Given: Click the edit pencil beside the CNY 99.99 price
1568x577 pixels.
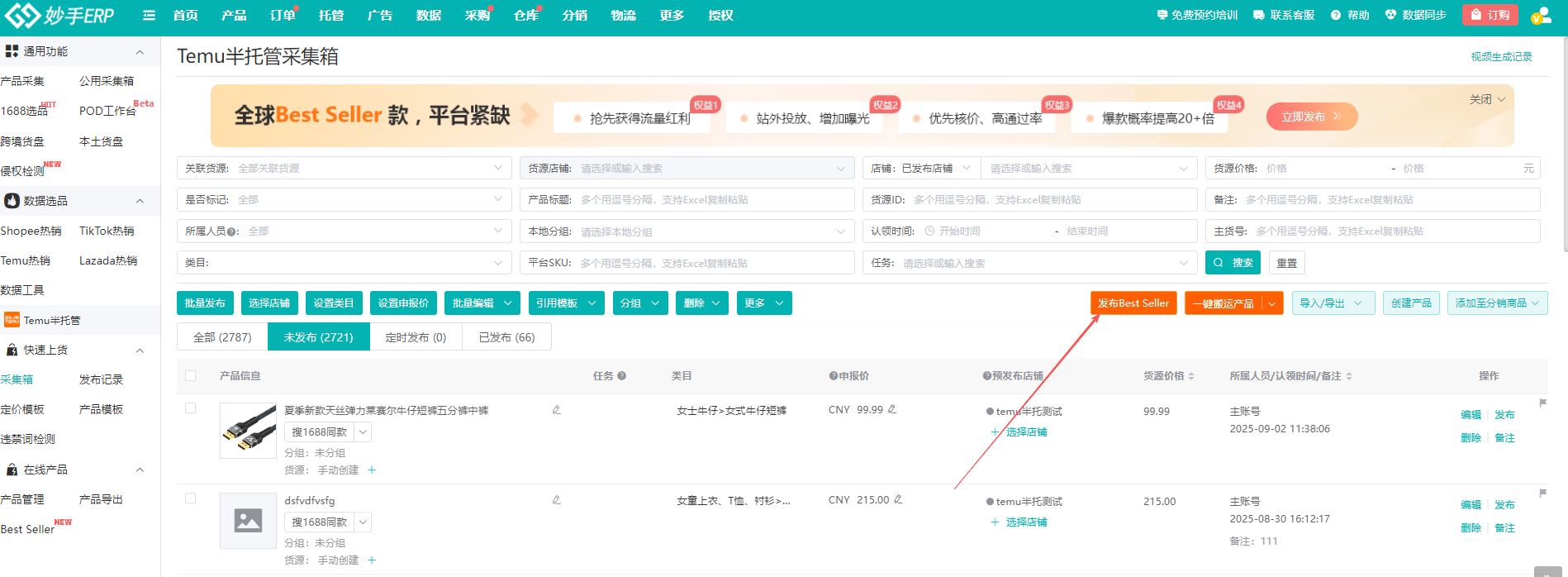Looking at the screenshot, I should click(892, 409).
